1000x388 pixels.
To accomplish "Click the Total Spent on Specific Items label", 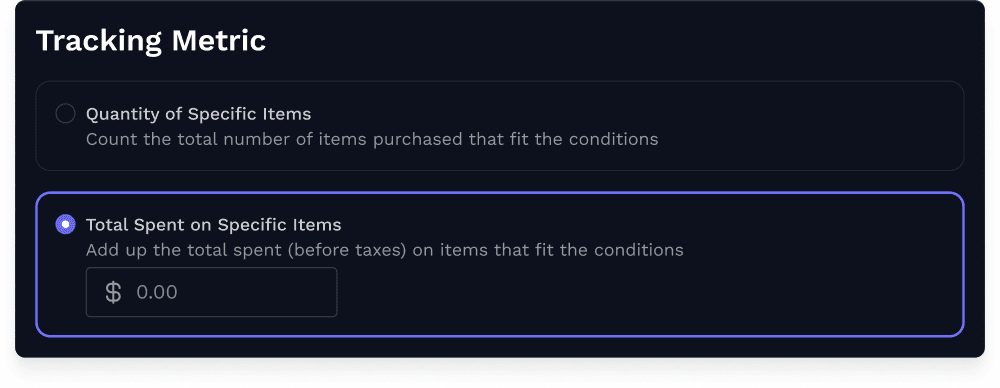I will pos(214,225).
